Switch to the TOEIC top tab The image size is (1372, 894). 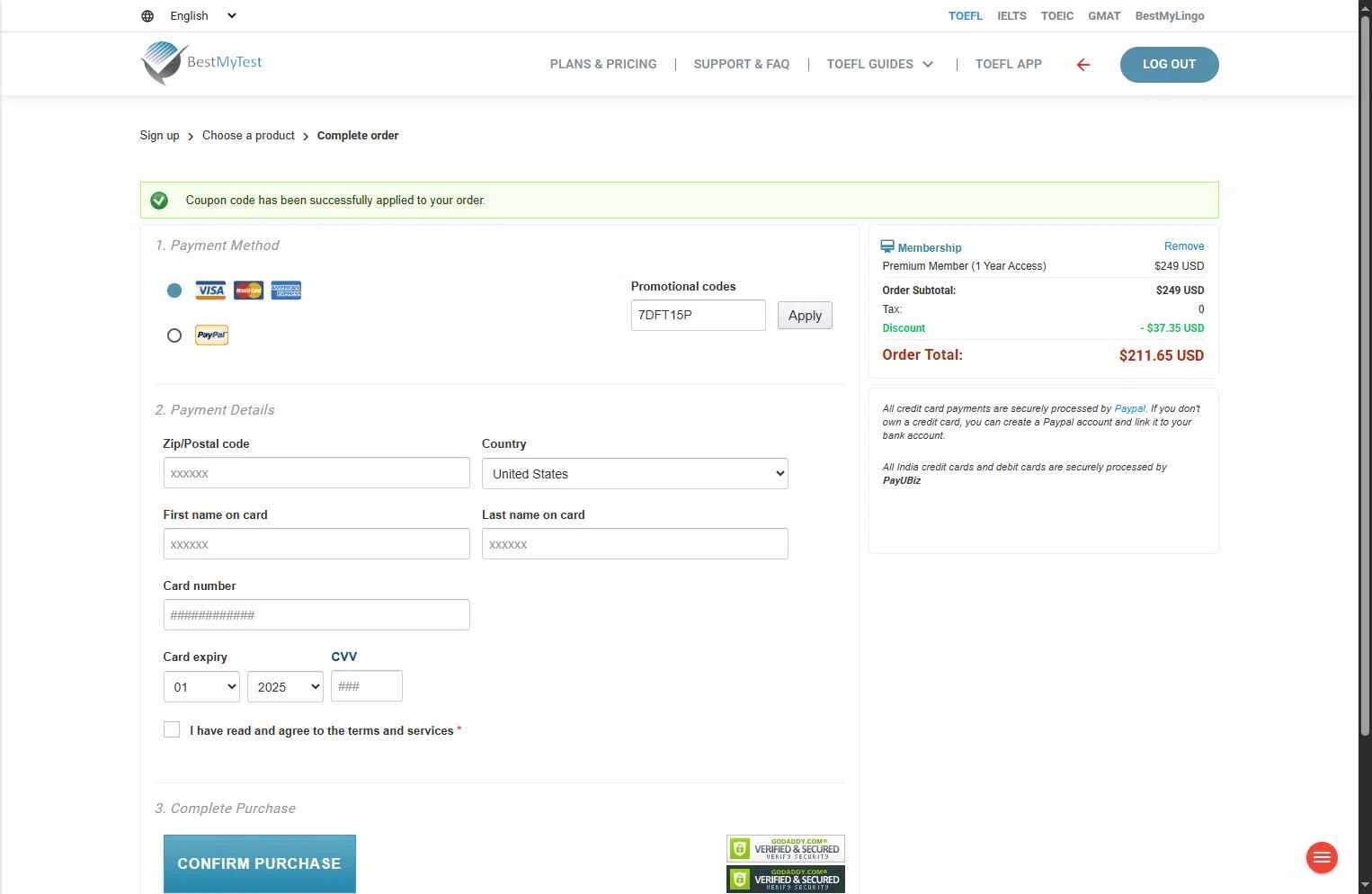[1057, 16]
